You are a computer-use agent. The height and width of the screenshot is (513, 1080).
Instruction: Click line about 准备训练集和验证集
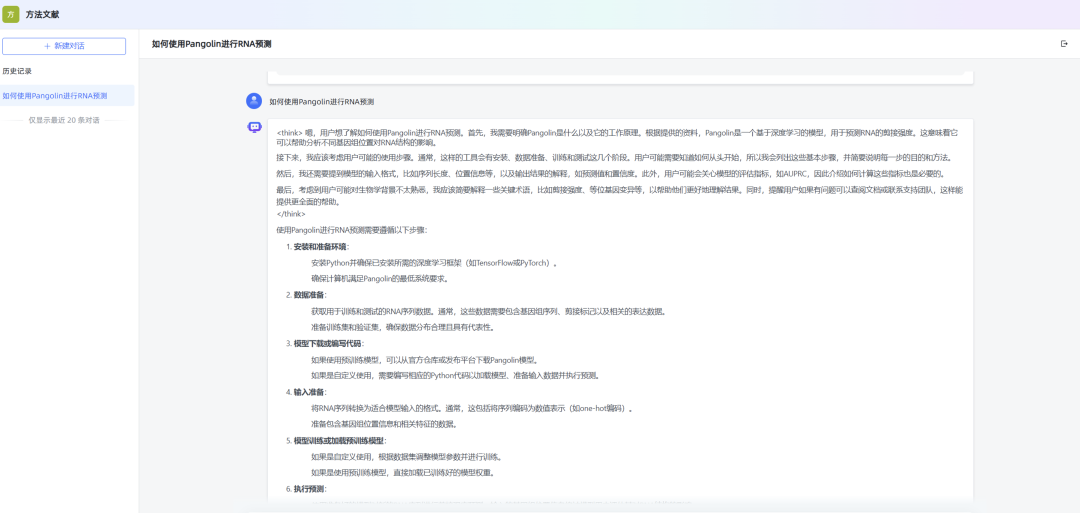pyautogui.click(x=403, y=328)
